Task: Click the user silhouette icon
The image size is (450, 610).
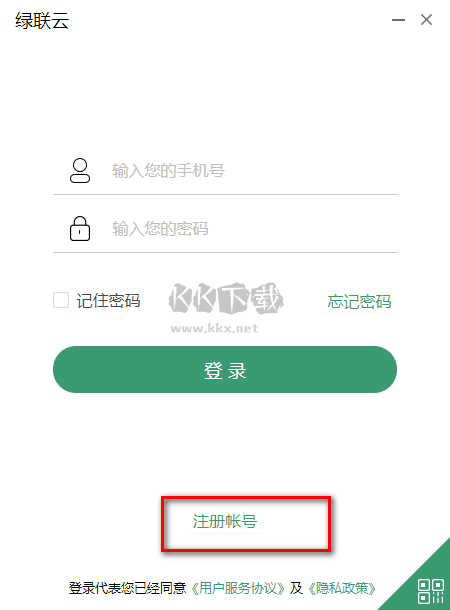Action: pyautogui.click(x=80, y=170)
